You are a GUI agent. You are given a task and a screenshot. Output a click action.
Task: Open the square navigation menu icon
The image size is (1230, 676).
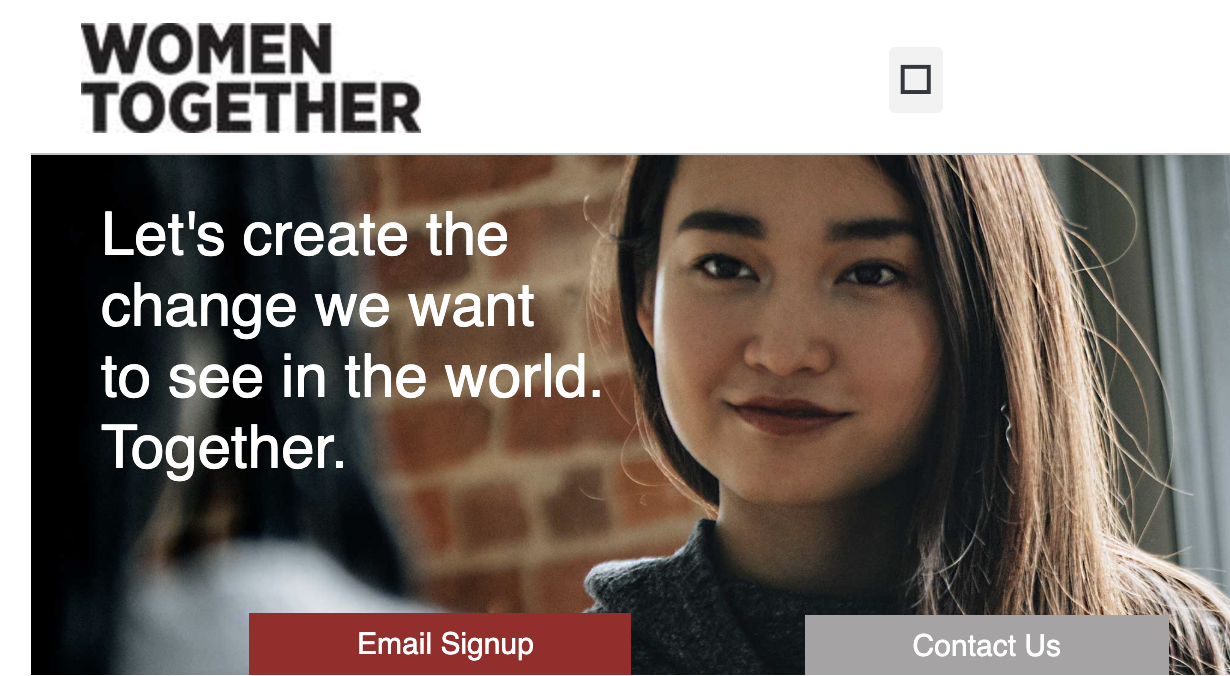[915, 79]
